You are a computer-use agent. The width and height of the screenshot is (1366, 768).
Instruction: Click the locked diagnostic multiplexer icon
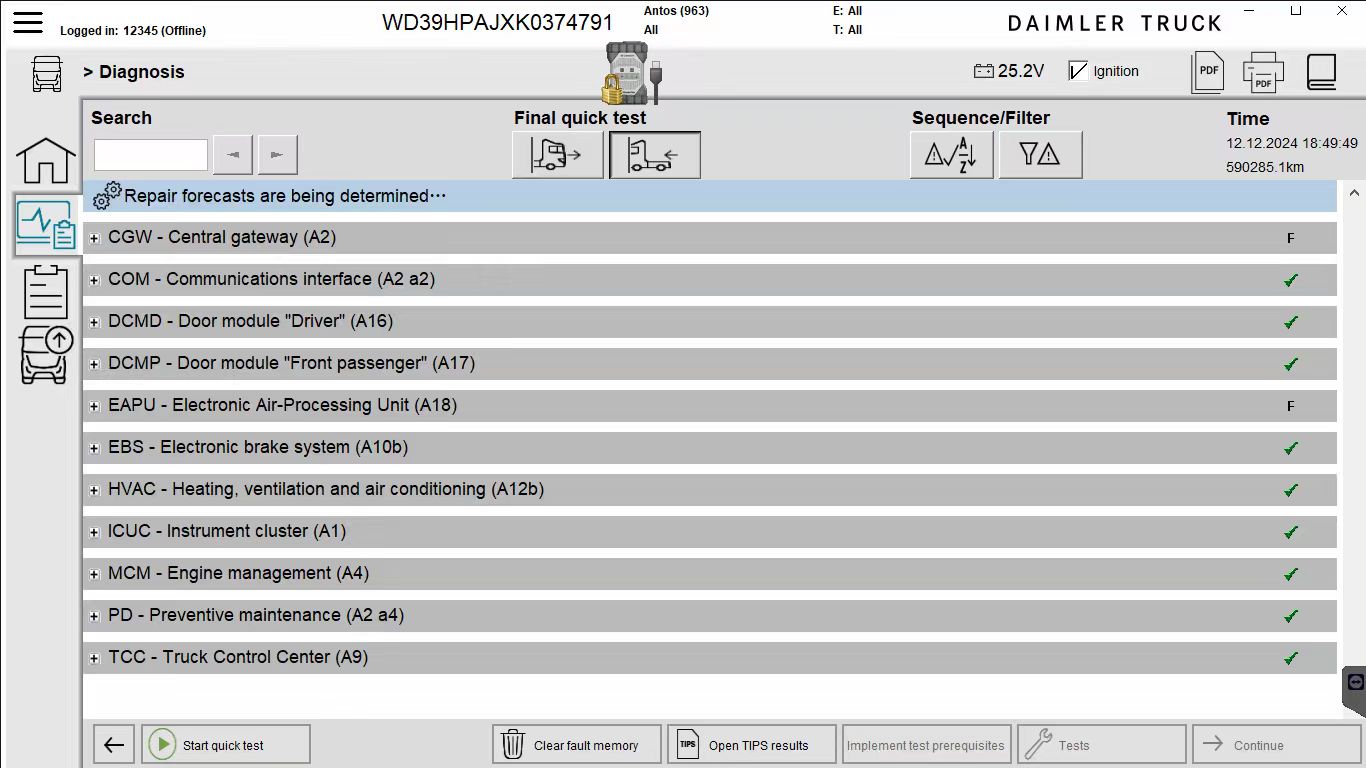[x=632, y=73]
